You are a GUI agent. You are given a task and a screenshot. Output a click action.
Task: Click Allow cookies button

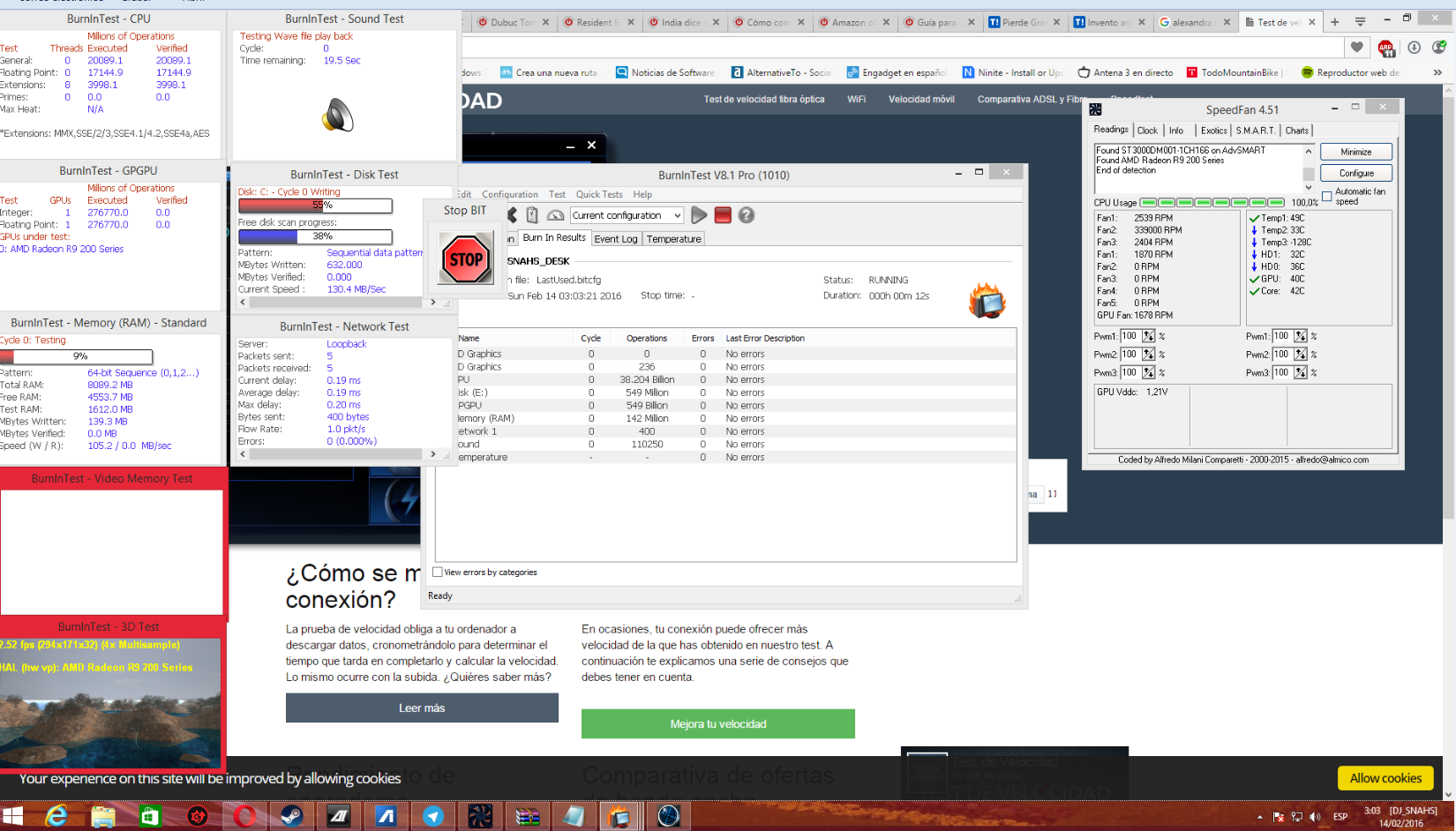1385,778
